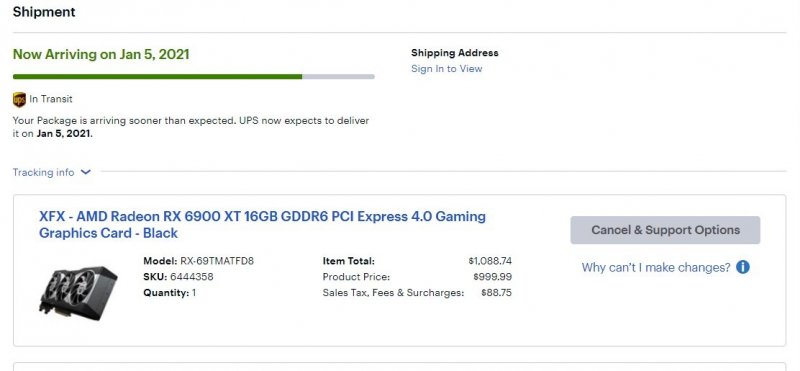Open the Tracking info section label

point(43,172)
